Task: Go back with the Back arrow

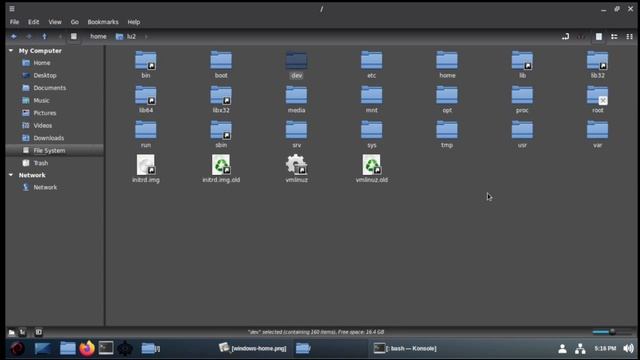Action: click(x=13, y=36)
